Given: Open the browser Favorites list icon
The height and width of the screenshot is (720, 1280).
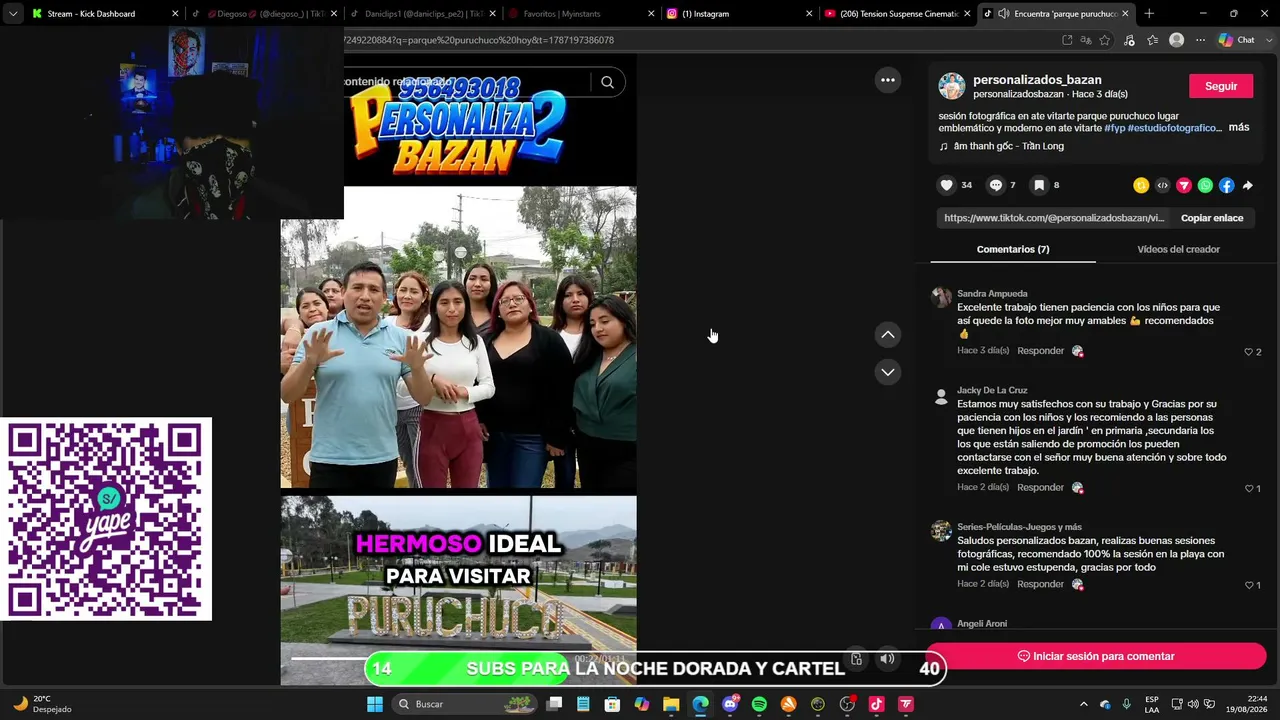Looking at the screenshot, I should pos(1153,40).
